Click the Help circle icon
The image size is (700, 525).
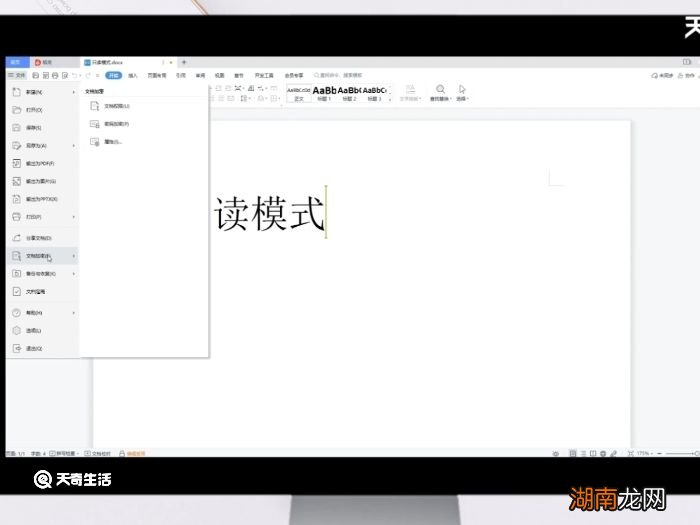[x=17, y=313]
